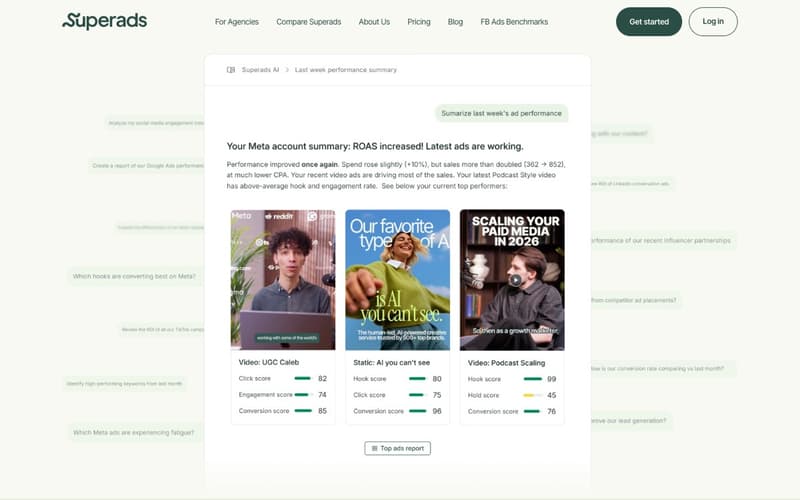Click the Get started button

[x=649, y=21]
